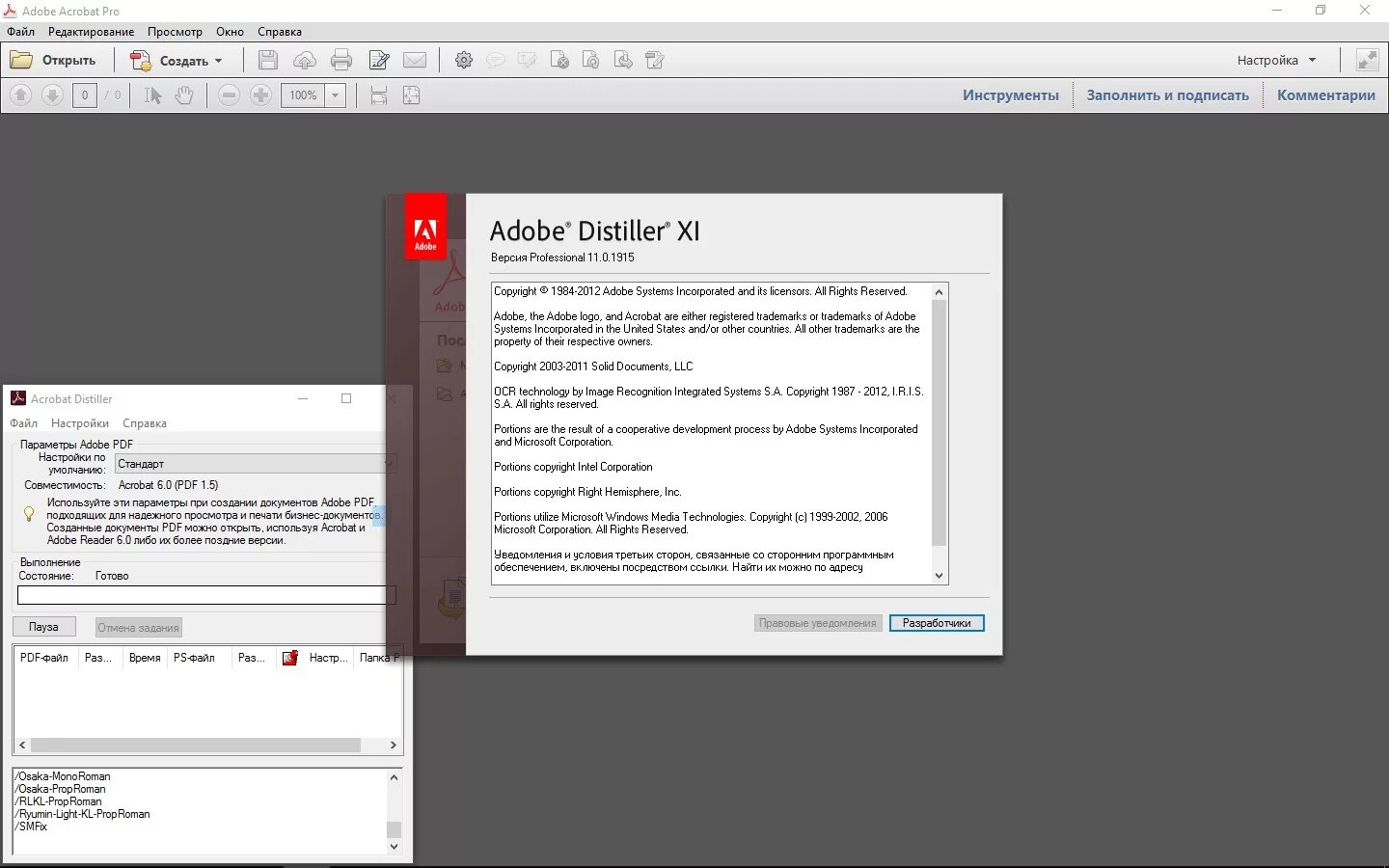The height and width of the screenshot is (868, 1389).
Task: Click the PS-файл column header
Action: click(198, 658)
